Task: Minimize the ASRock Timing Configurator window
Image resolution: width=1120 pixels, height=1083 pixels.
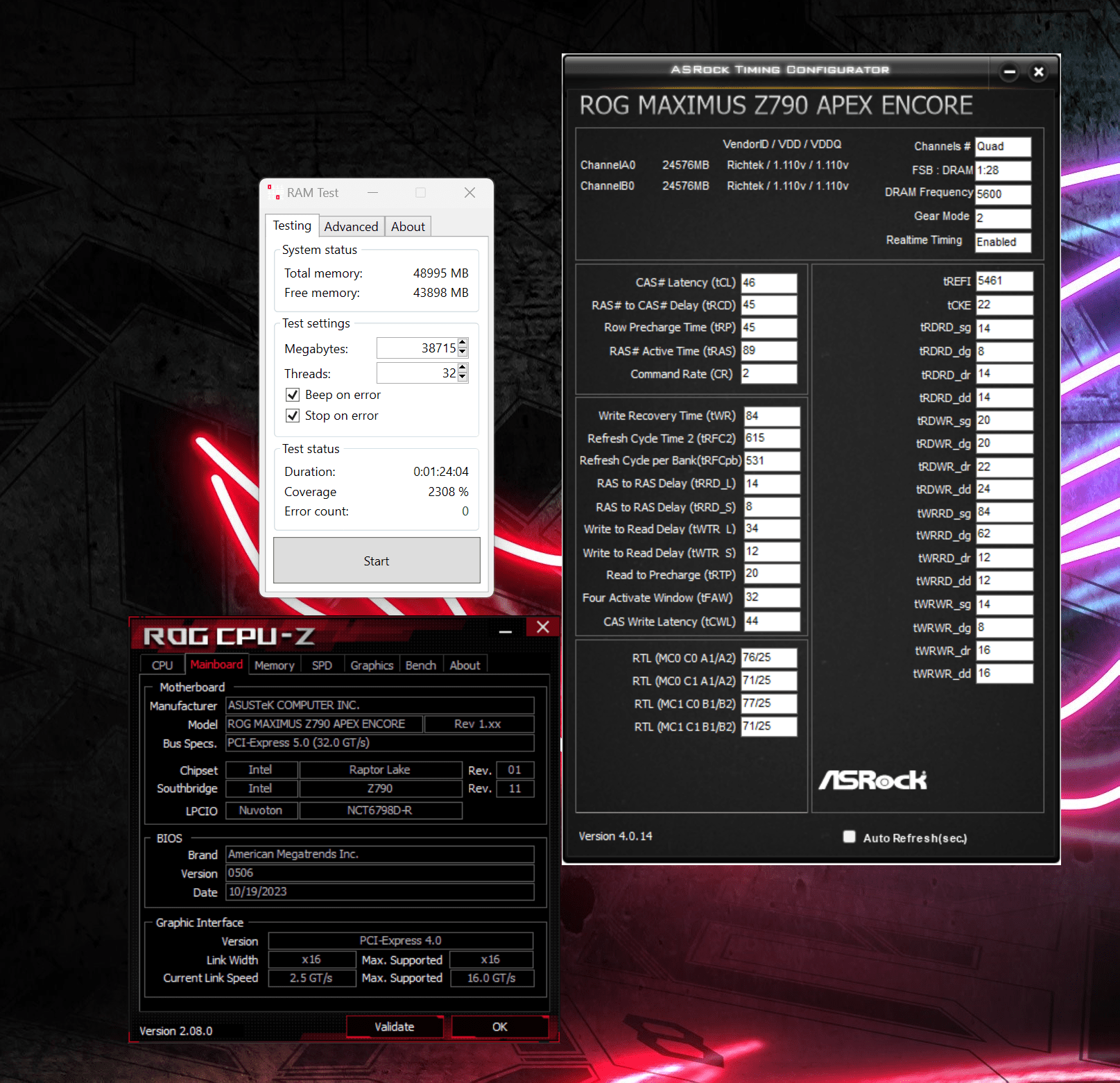Action: [1010, 71]
